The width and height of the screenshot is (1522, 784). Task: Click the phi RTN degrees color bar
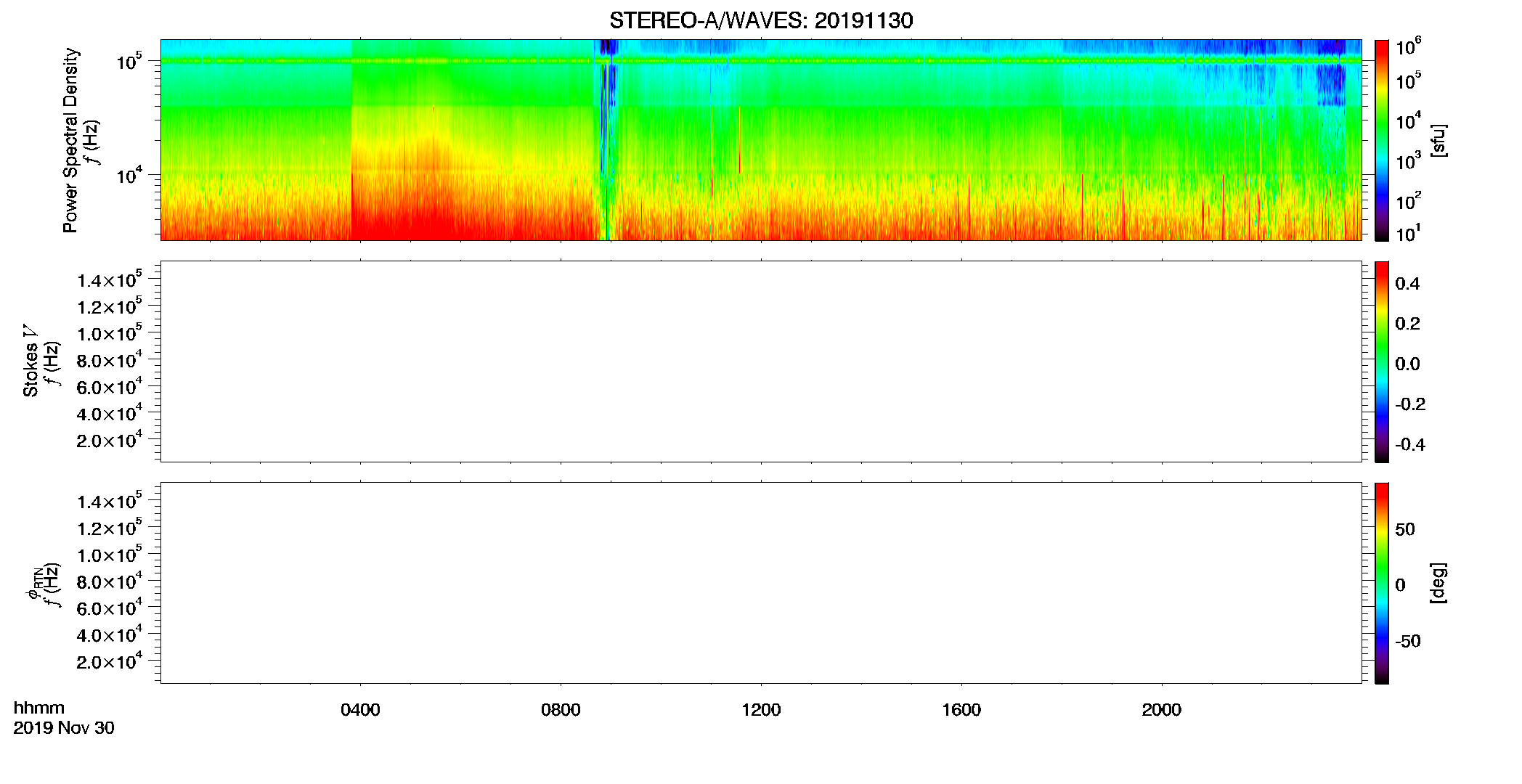click(x=1381, y=583)
